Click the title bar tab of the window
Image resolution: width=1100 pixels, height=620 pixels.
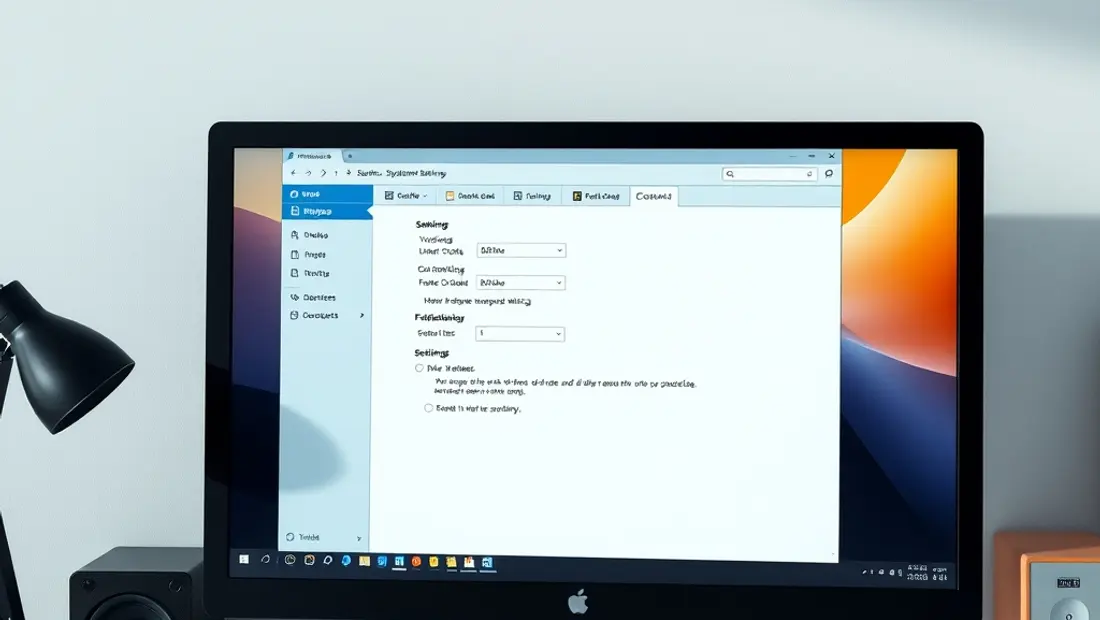click(x=312, y=156)
